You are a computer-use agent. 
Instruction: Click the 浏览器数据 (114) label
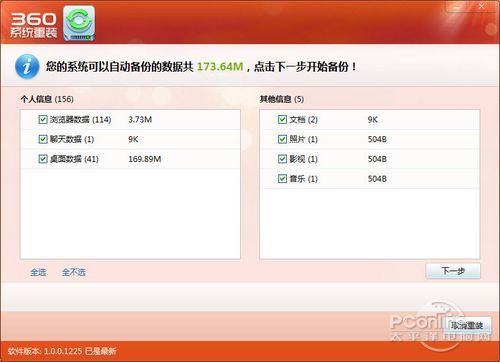(x=80, y=119)
